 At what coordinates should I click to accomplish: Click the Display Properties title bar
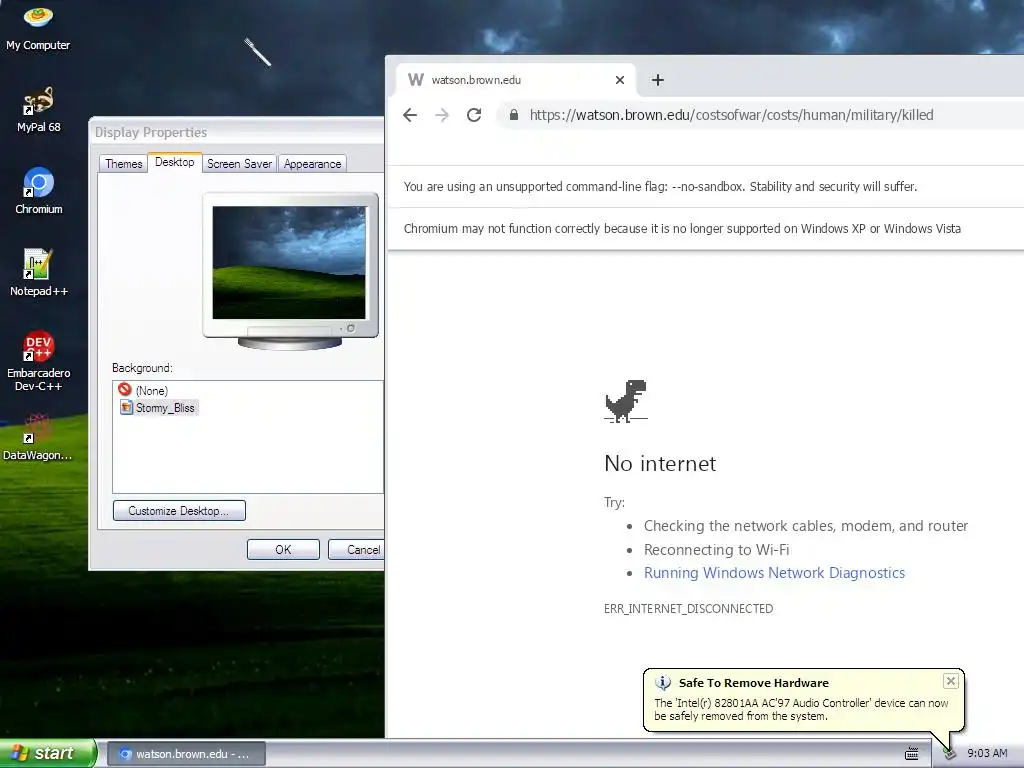(236, 132)
